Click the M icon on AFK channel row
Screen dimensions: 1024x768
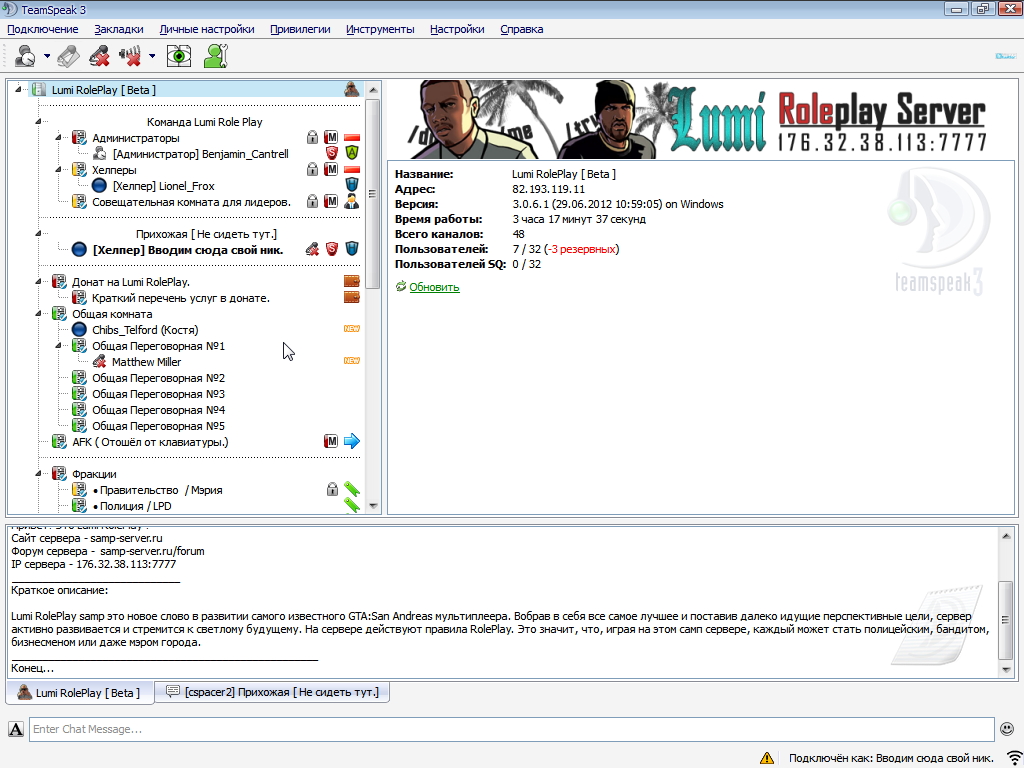331,441
